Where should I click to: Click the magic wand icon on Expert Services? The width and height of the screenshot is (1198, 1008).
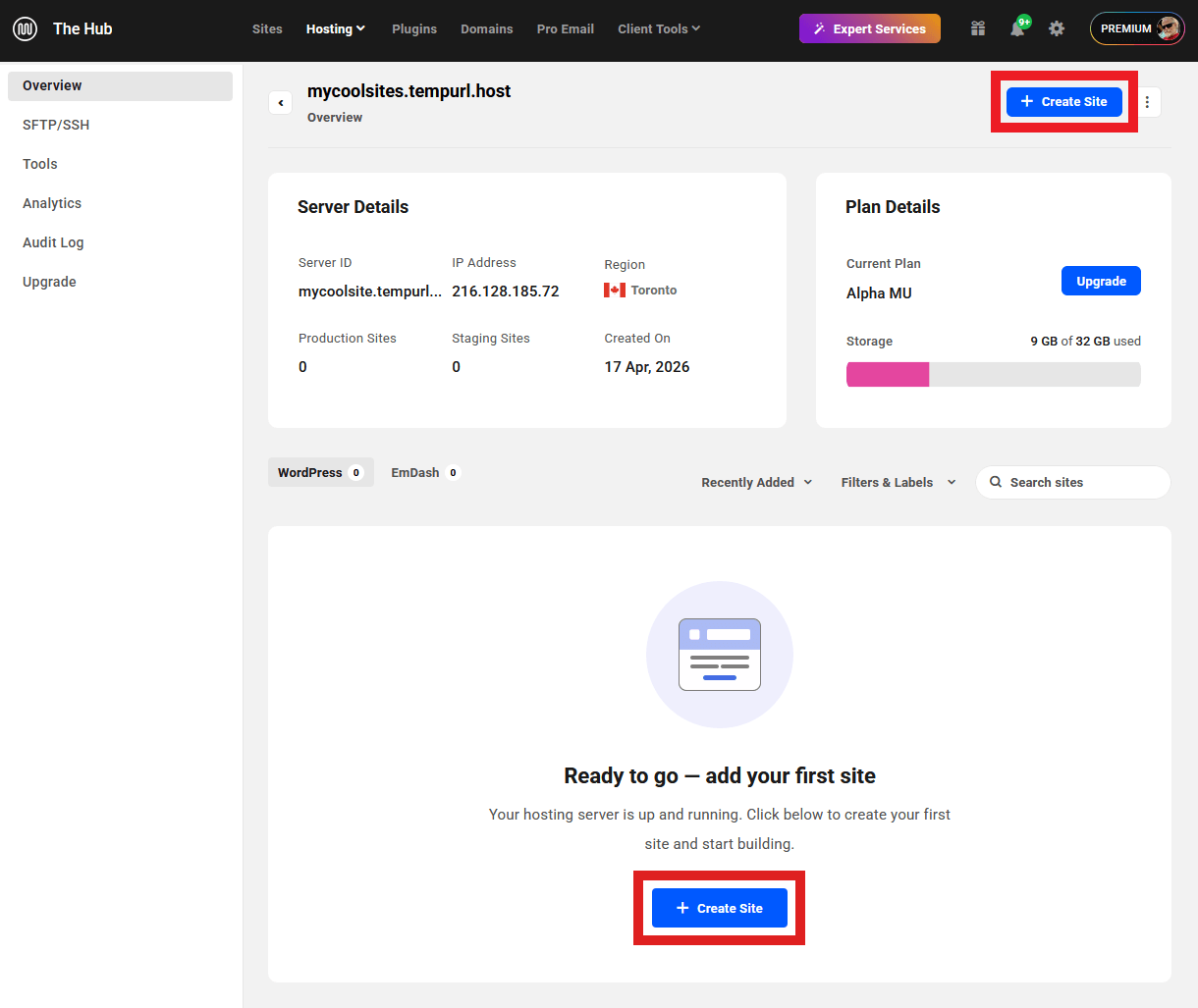point(820,28)
